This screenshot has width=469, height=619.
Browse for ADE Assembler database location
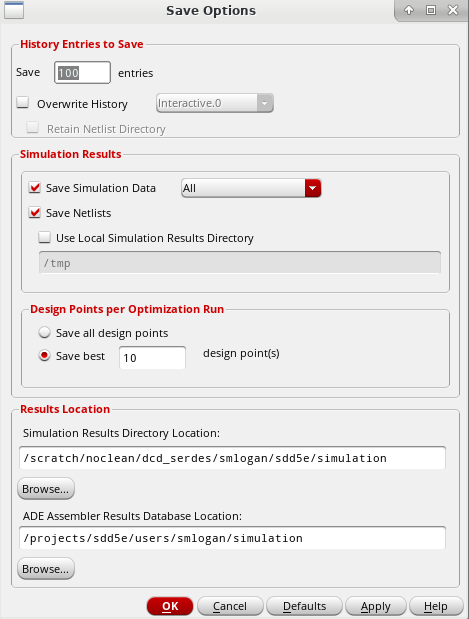(x=46, y=568)
